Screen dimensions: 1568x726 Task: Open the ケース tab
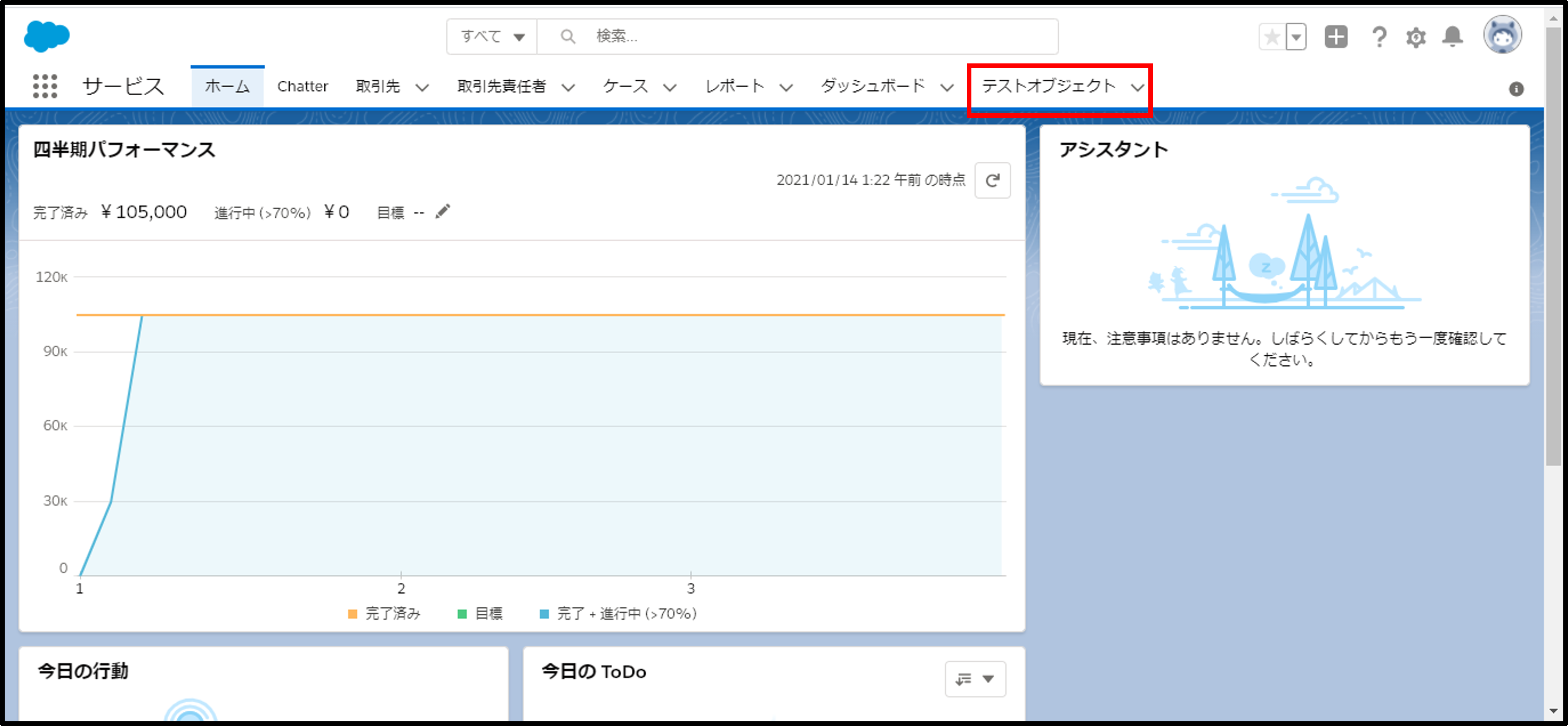(625, 86)
